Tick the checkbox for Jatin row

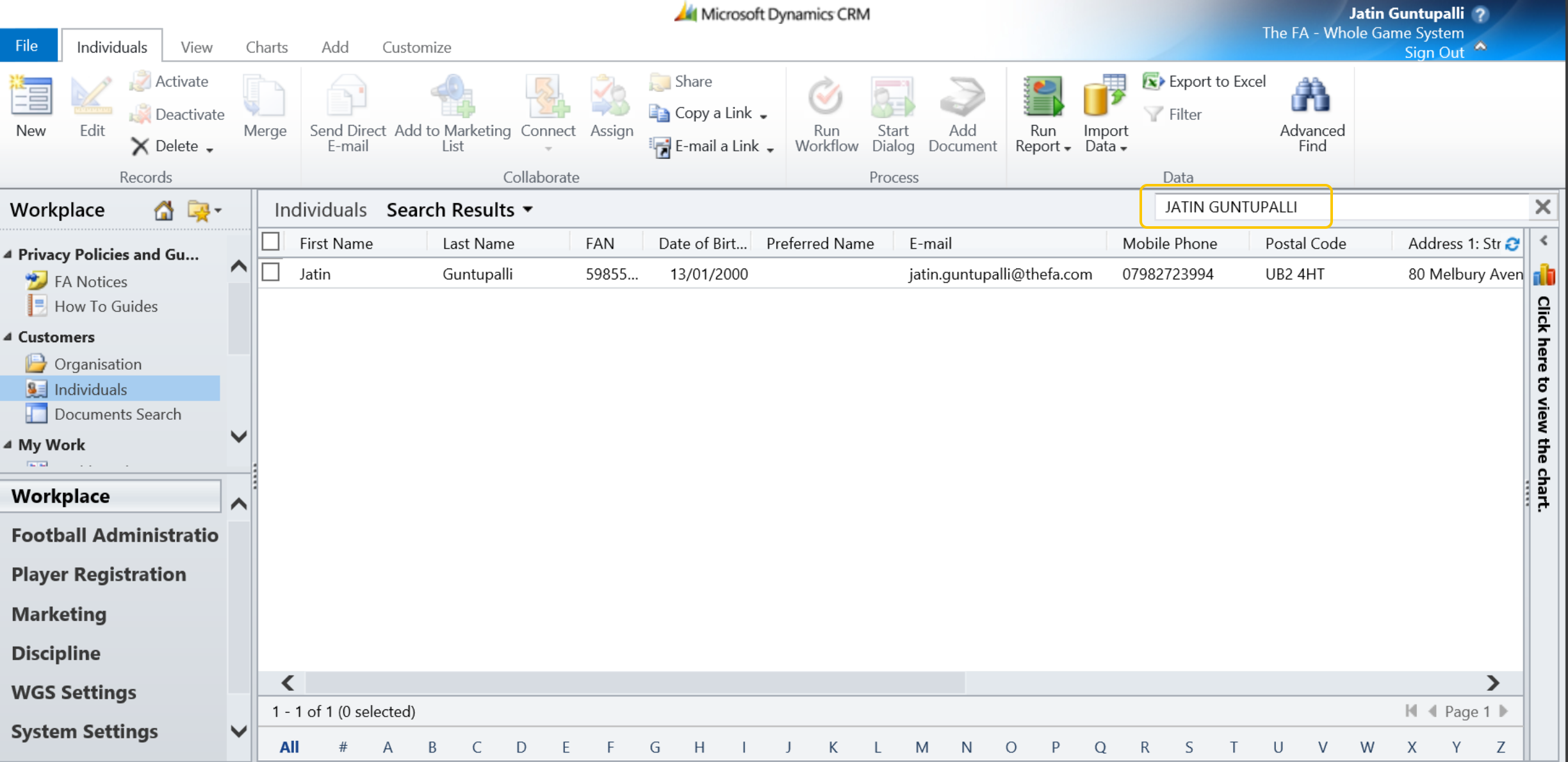tap(271, 272)
